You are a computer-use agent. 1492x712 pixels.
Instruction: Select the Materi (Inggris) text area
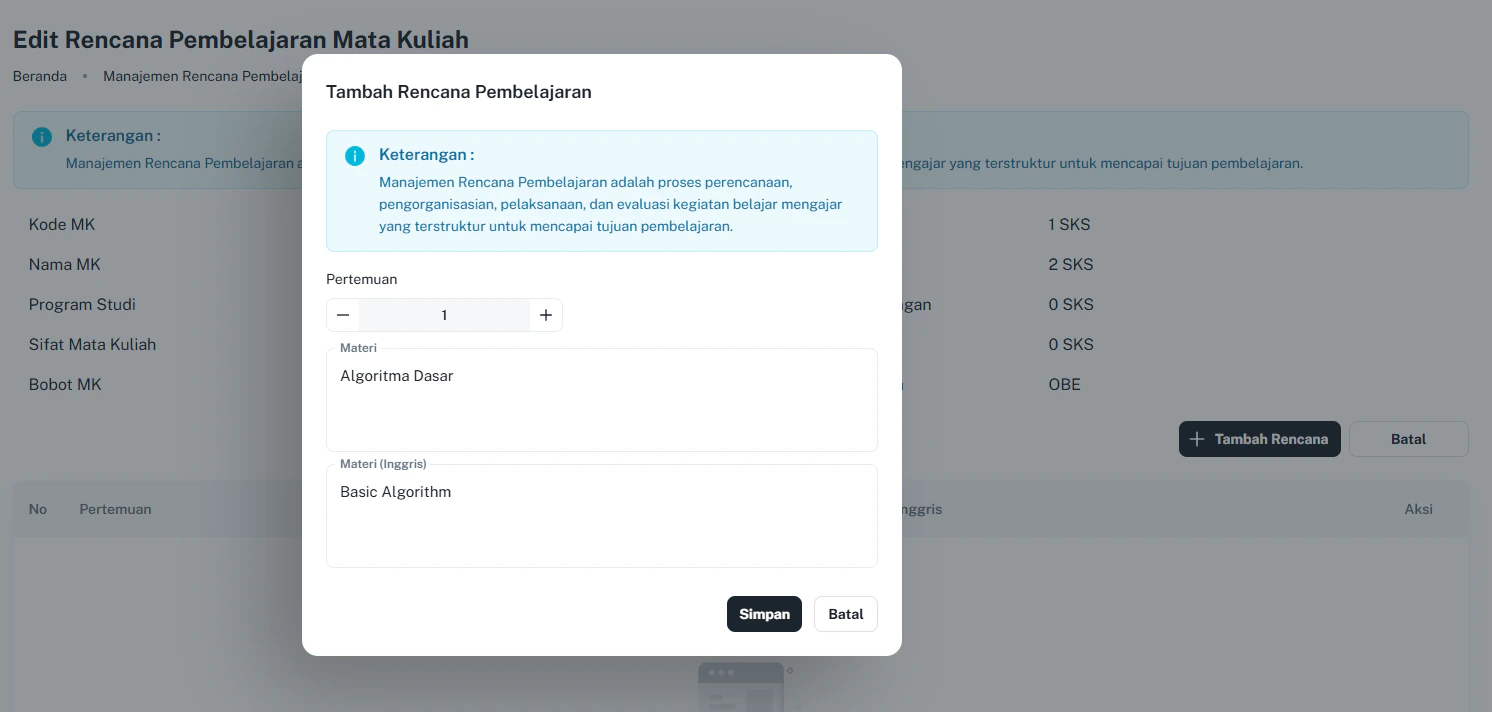click(x=602, y=515)
